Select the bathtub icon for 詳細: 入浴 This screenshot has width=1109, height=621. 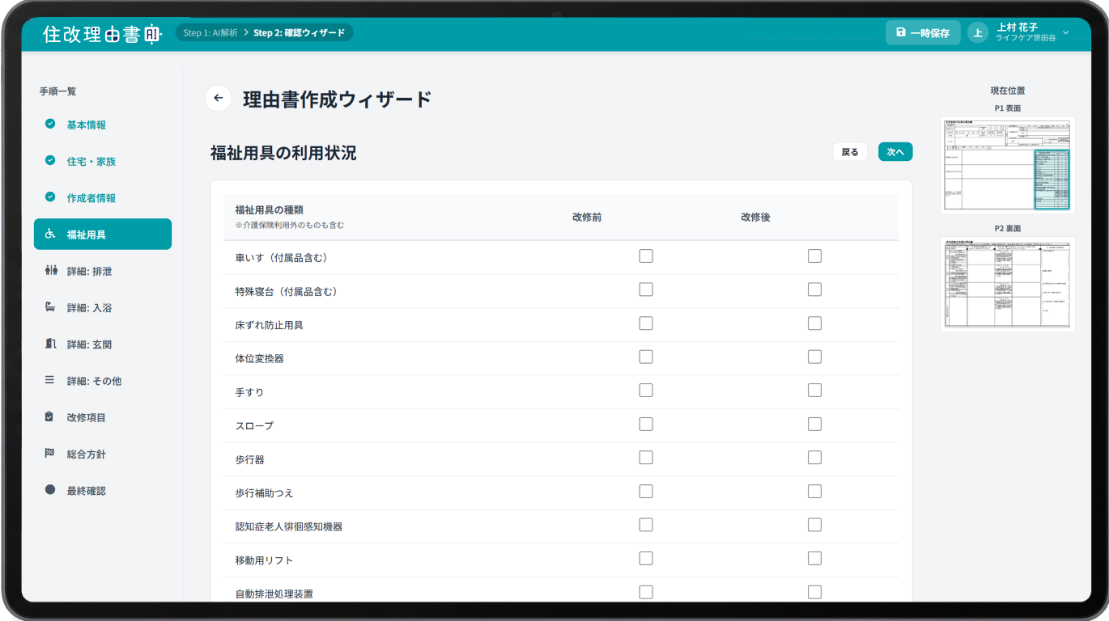coord(47,307)
